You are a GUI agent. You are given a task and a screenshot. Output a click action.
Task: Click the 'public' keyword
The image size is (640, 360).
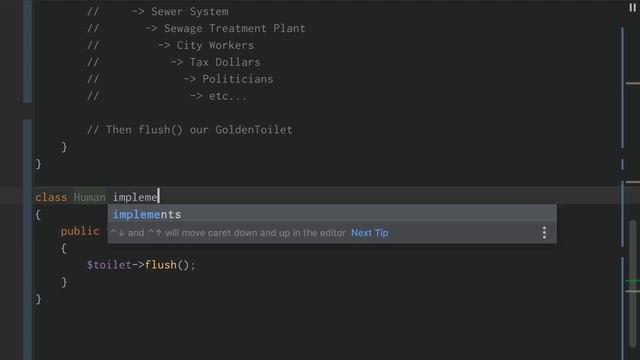coord(80,231)
